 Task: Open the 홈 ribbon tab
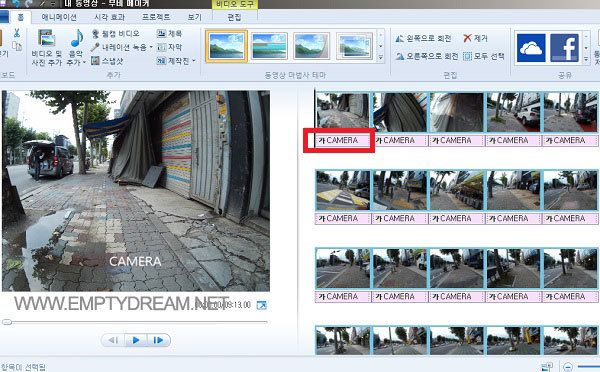pyautogui.click(x=21, y=17)
